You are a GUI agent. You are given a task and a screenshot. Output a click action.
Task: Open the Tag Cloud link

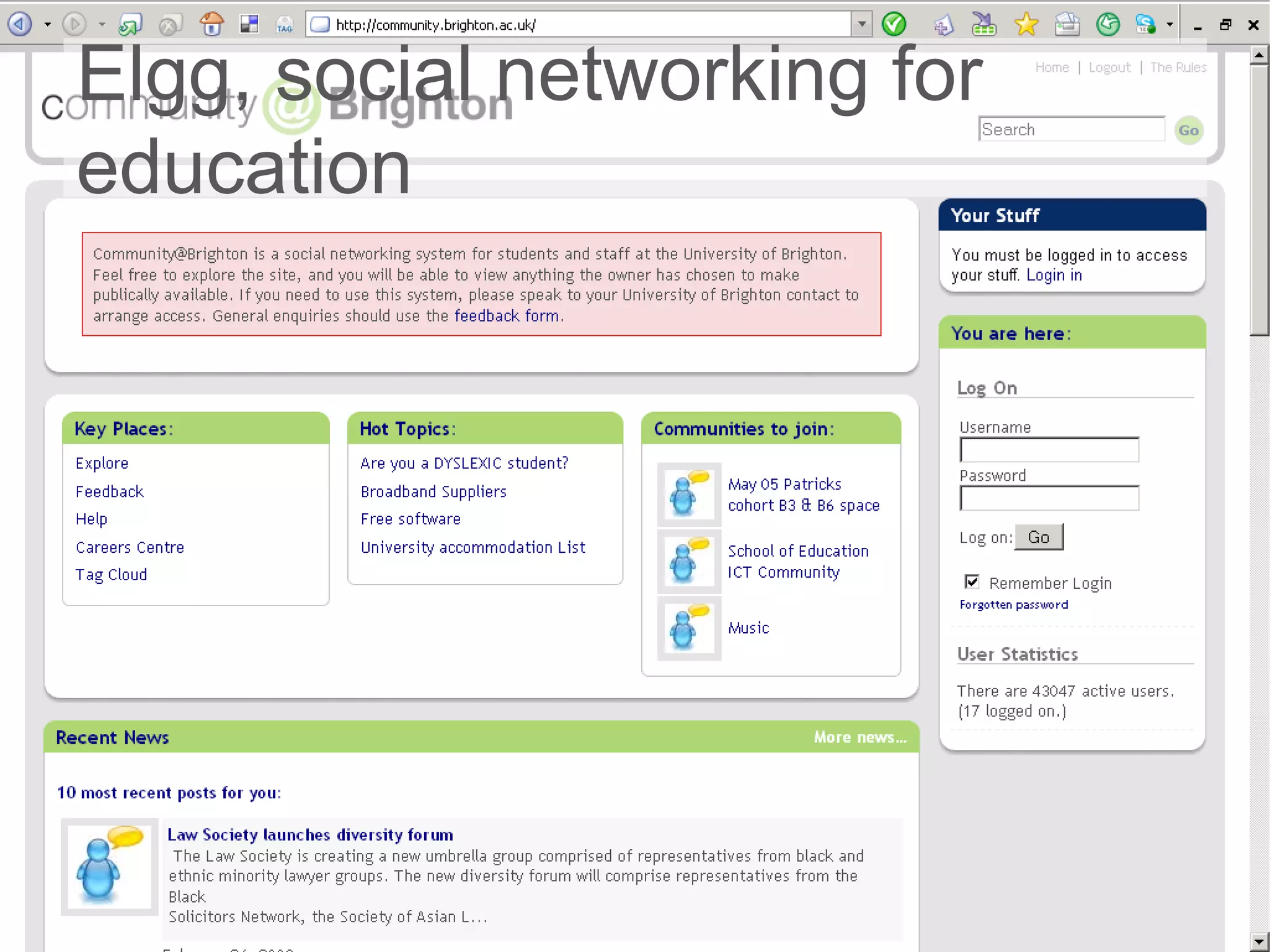pos(111,575)
